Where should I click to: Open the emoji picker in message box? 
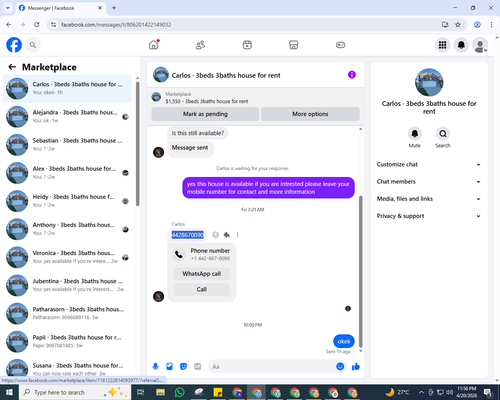340,367
